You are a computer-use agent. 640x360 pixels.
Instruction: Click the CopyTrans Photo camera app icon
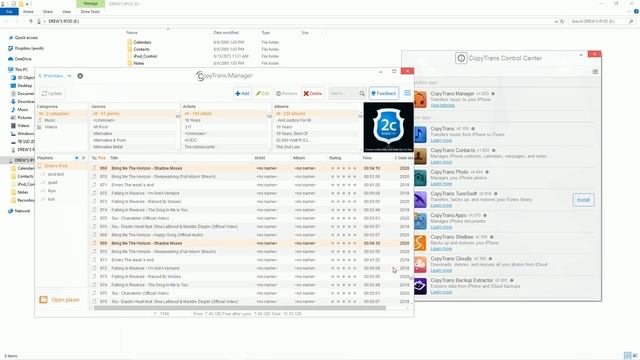click(420, 178)
